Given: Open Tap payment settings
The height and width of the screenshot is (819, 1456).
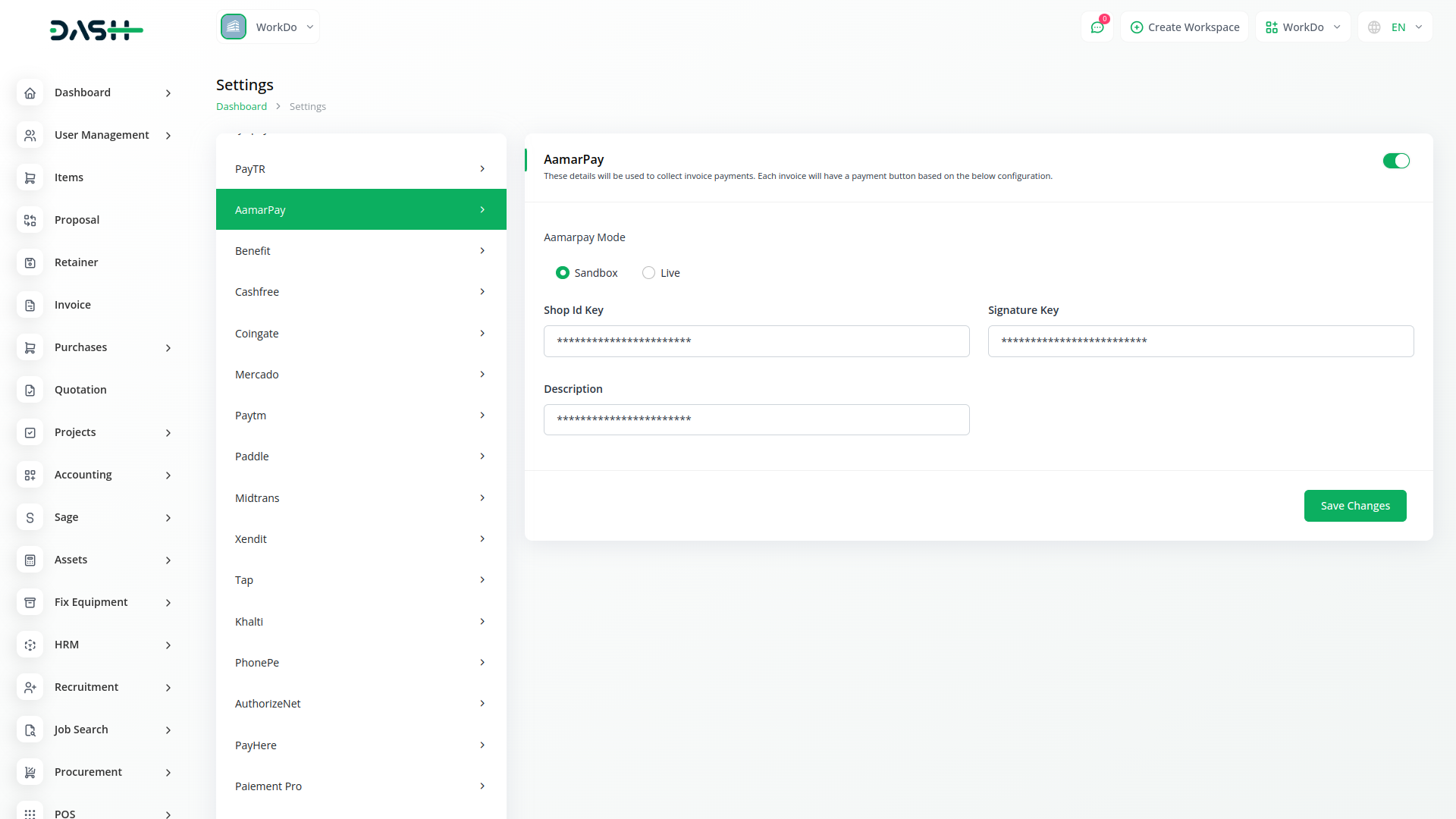Looking at the screenshot, I should tap(361, 580).
